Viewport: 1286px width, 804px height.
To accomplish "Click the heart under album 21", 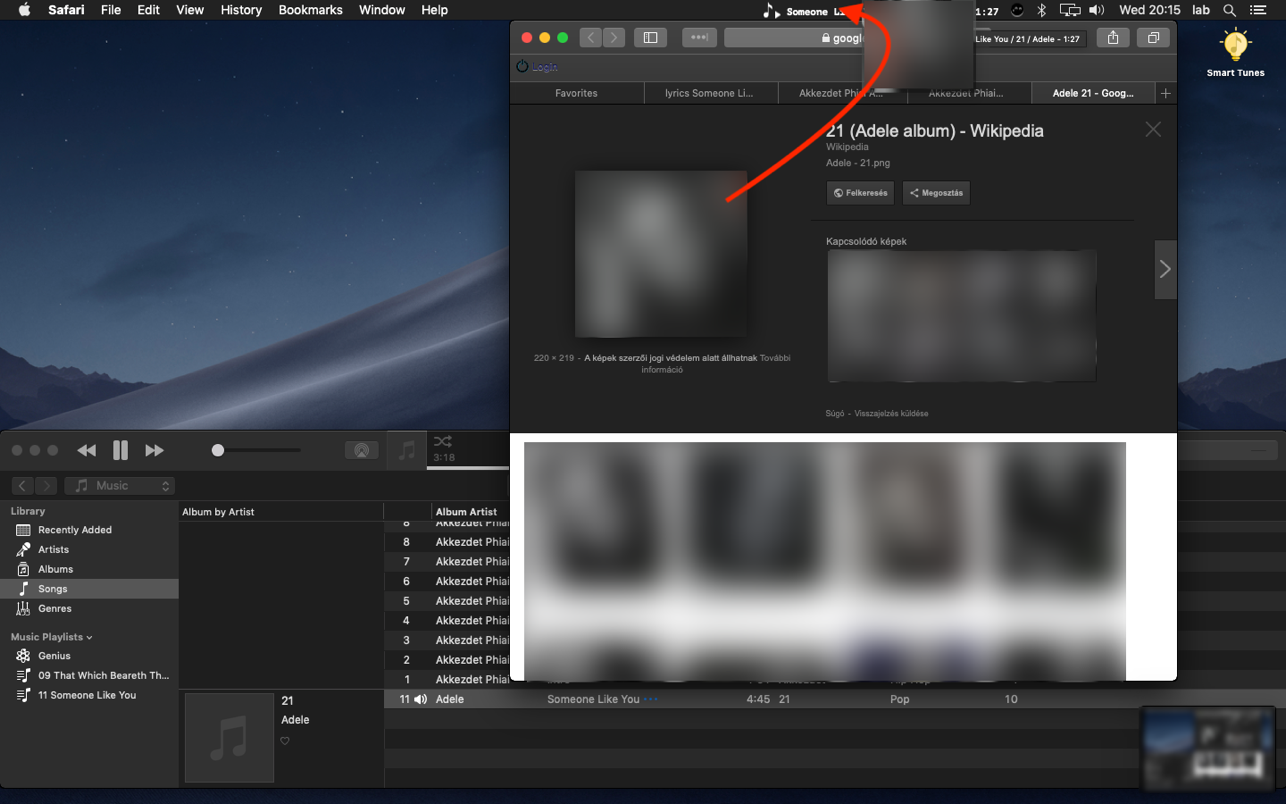I will point(285,741).
